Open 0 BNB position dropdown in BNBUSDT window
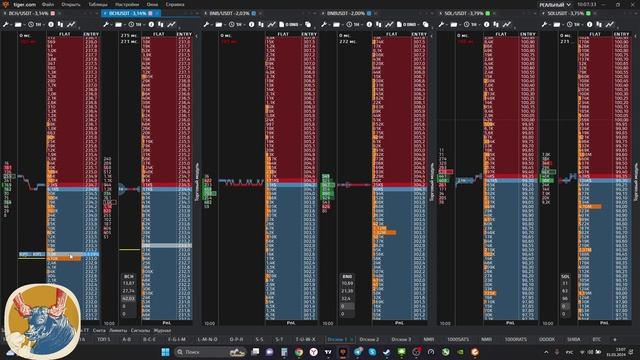The image size is (640, 360). (409, 24)
